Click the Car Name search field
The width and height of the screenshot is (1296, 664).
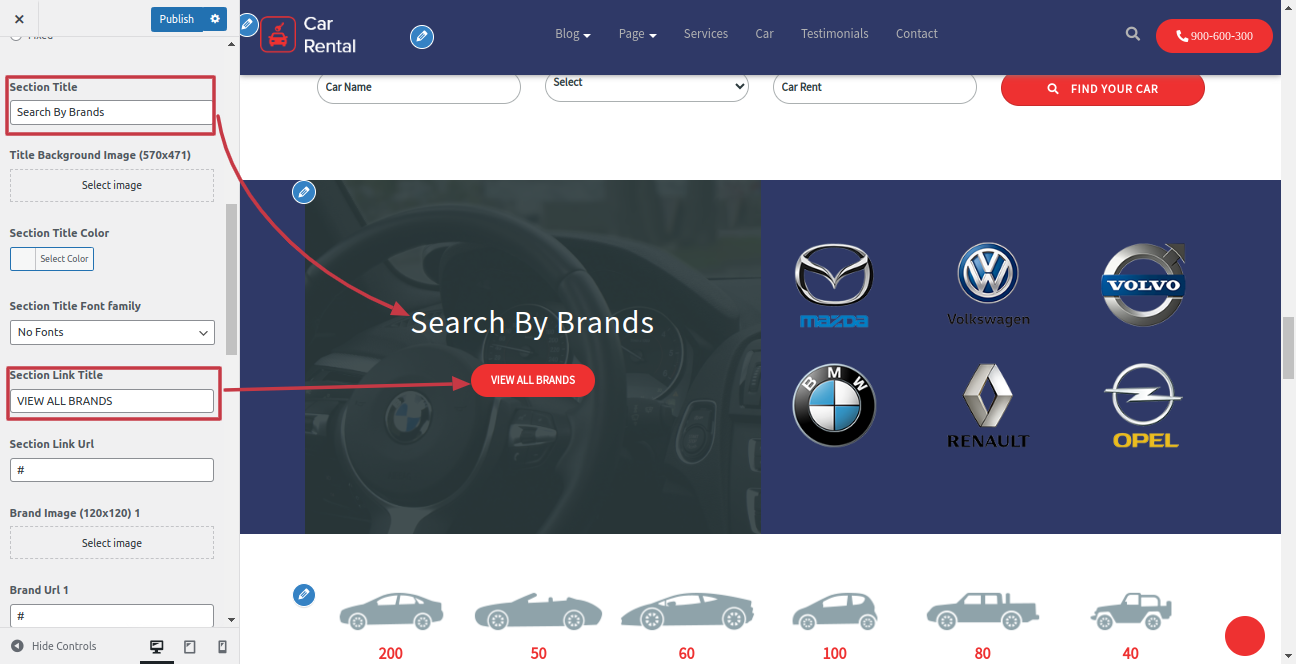pyautogui.click(x=419, y=87)
